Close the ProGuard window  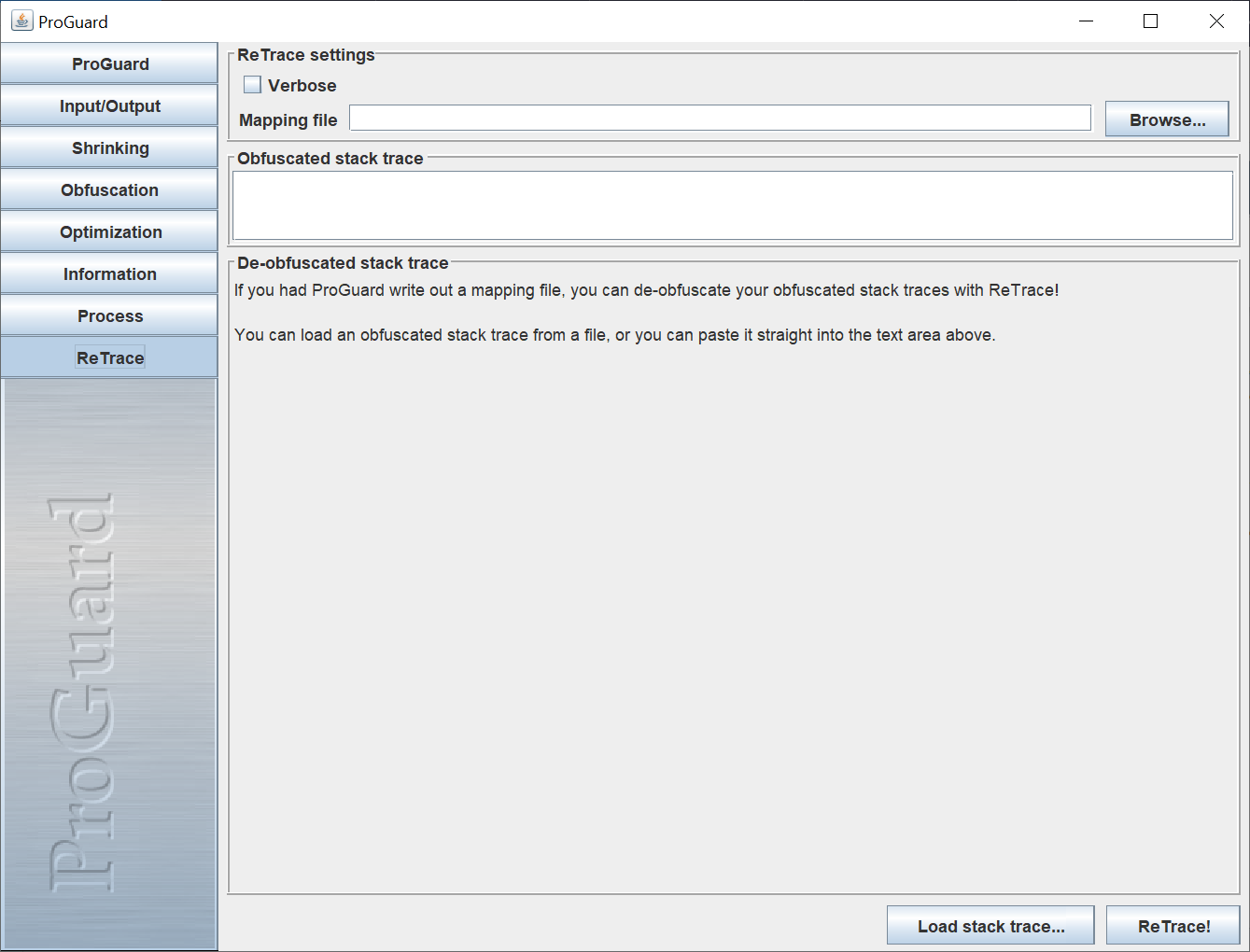click(x=1216, y=21)
